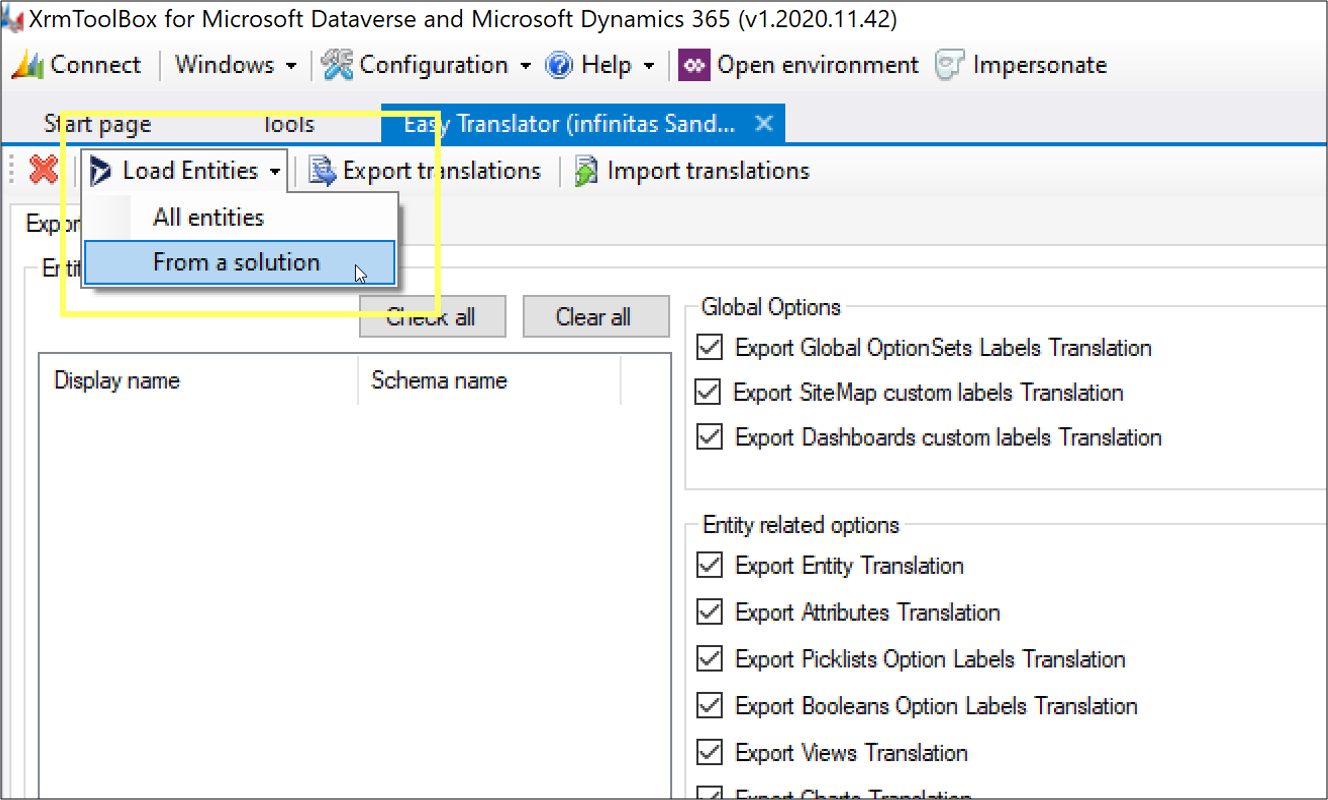This screenshot has width=1328, height=800.
Task: Click the Impersonate icon
Action: pos(949,65)
